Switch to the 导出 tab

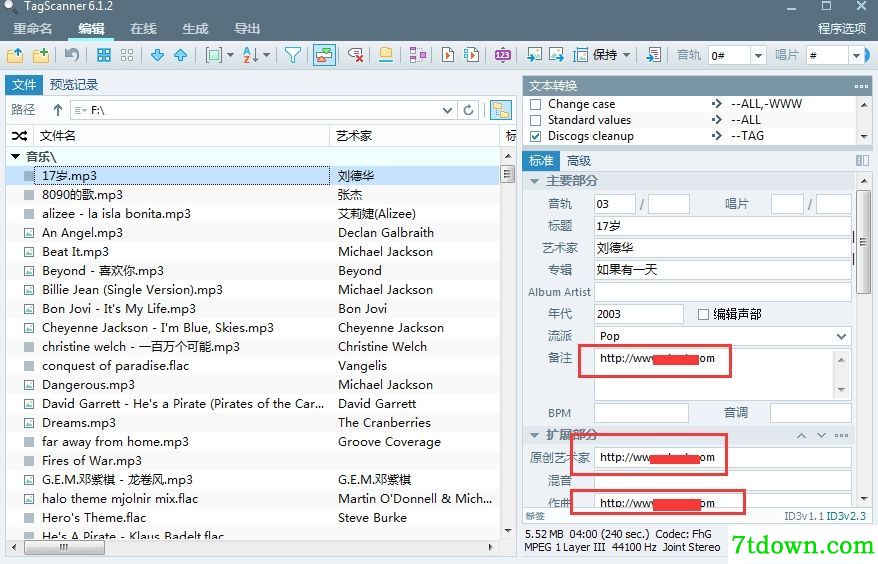247,29
